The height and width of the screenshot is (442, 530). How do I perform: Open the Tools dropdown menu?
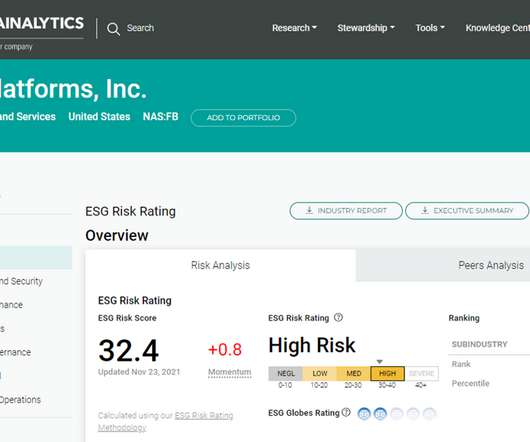coord(430,28)
